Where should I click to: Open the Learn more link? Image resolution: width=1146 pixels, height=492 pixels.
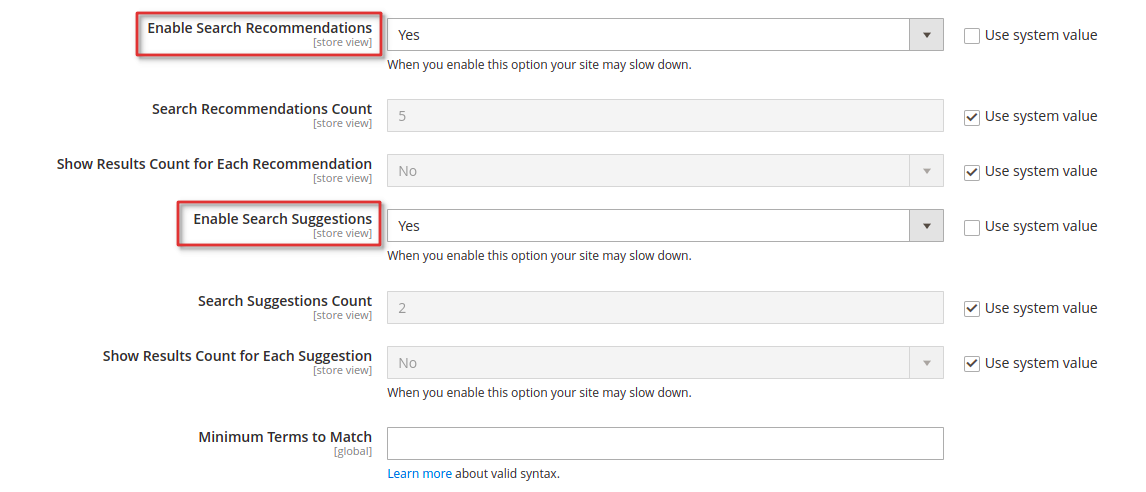point(420,474)
